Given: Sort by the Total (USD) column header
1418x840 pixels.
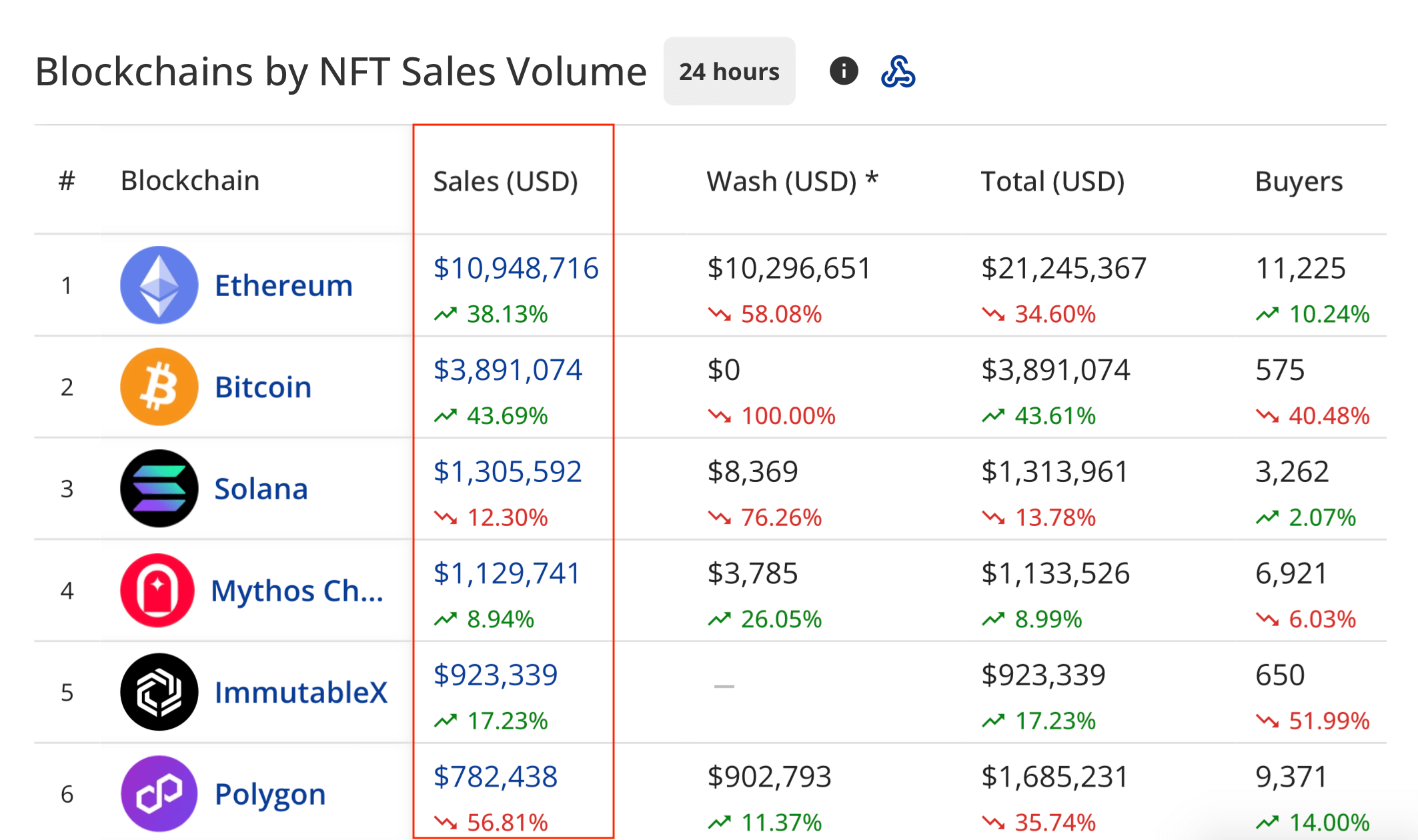Looking at the screenshot, I should click(x=1052, y=181).
